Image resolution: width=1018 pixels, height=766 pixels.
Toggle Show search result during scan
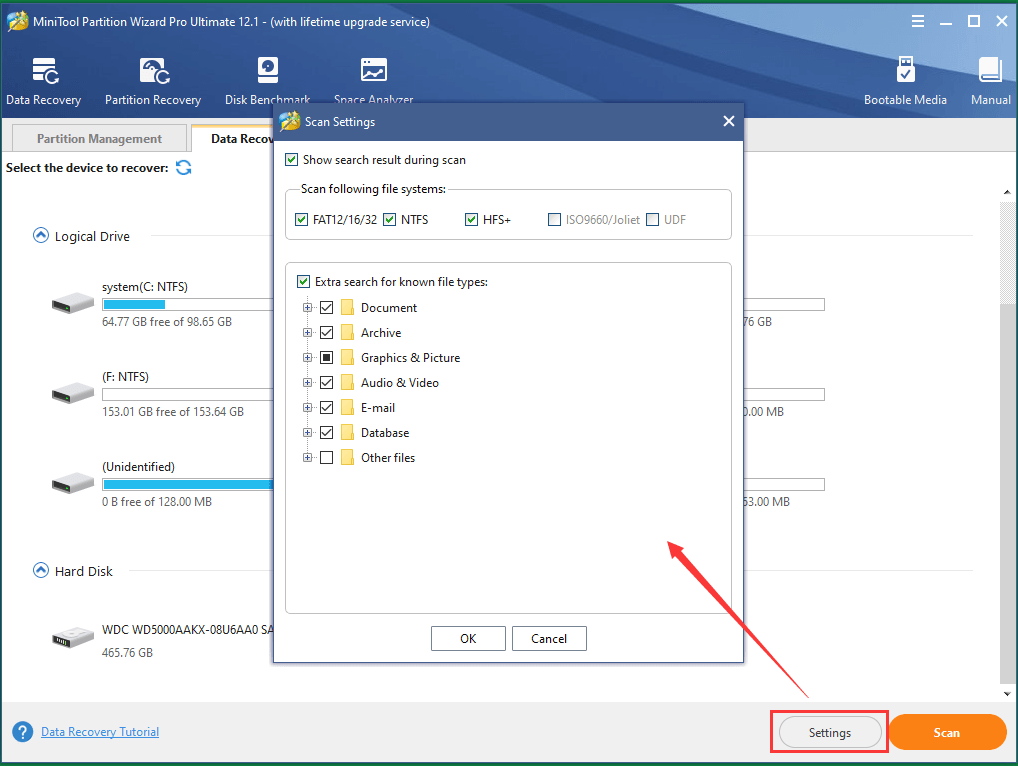(x=292, y=160)
